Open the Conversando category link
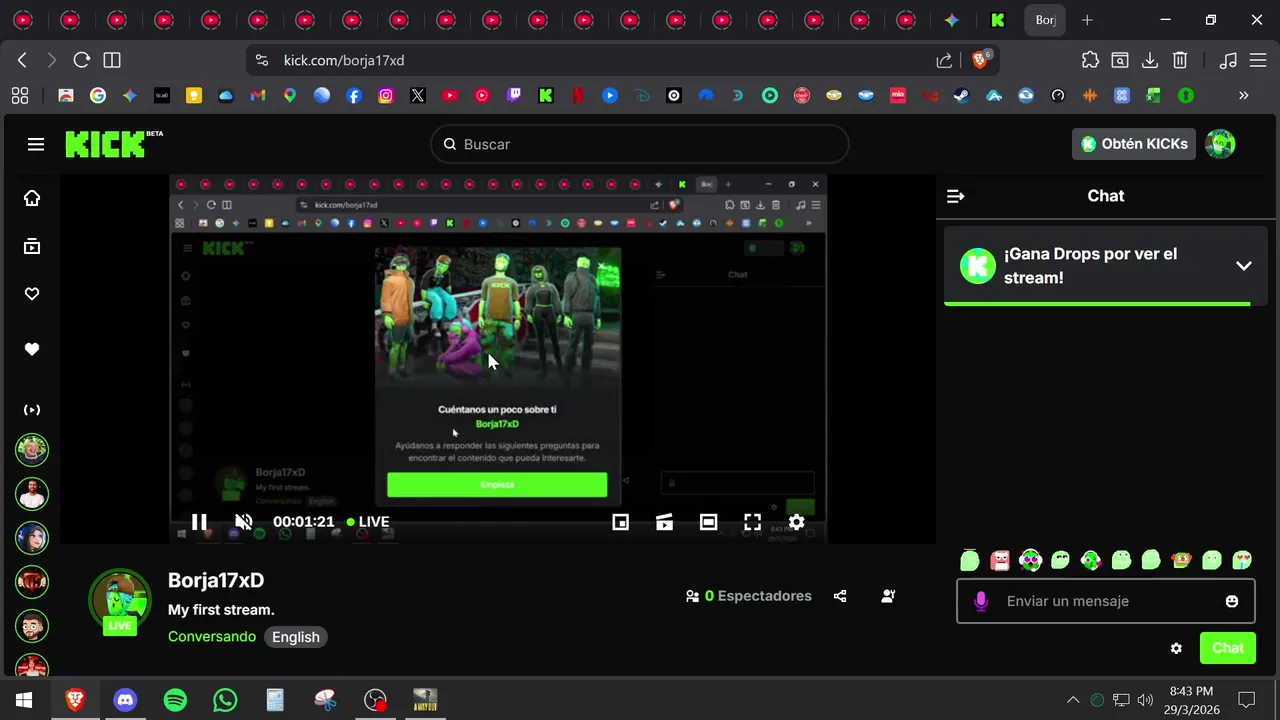The height and width of the screenshot is (720, 1280). pos(212,637)
